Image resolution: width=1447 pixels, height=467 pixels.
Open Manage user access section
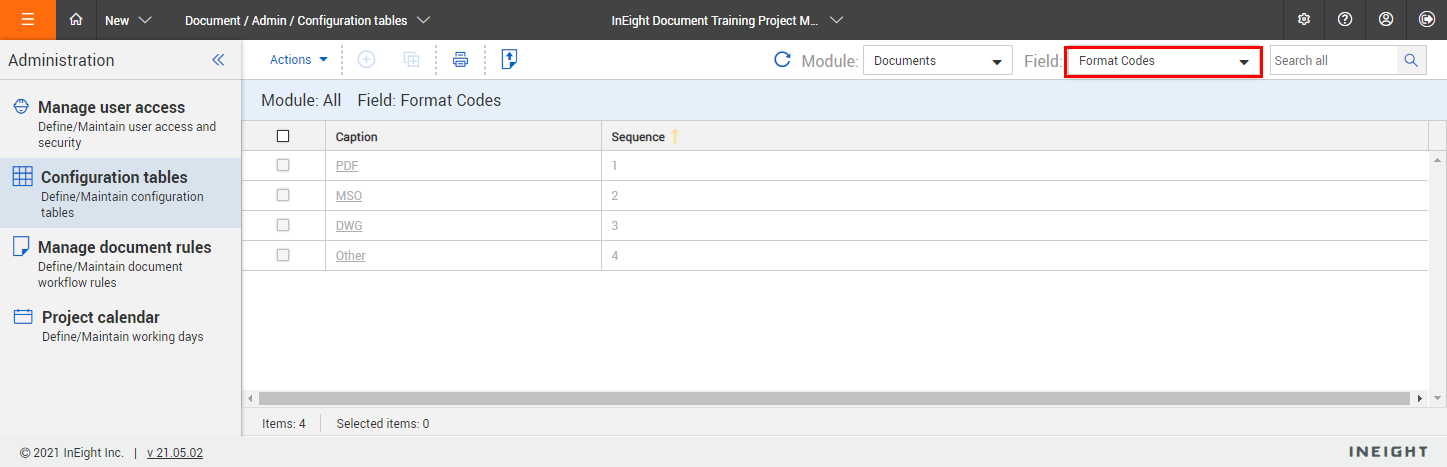pos(120,124)
